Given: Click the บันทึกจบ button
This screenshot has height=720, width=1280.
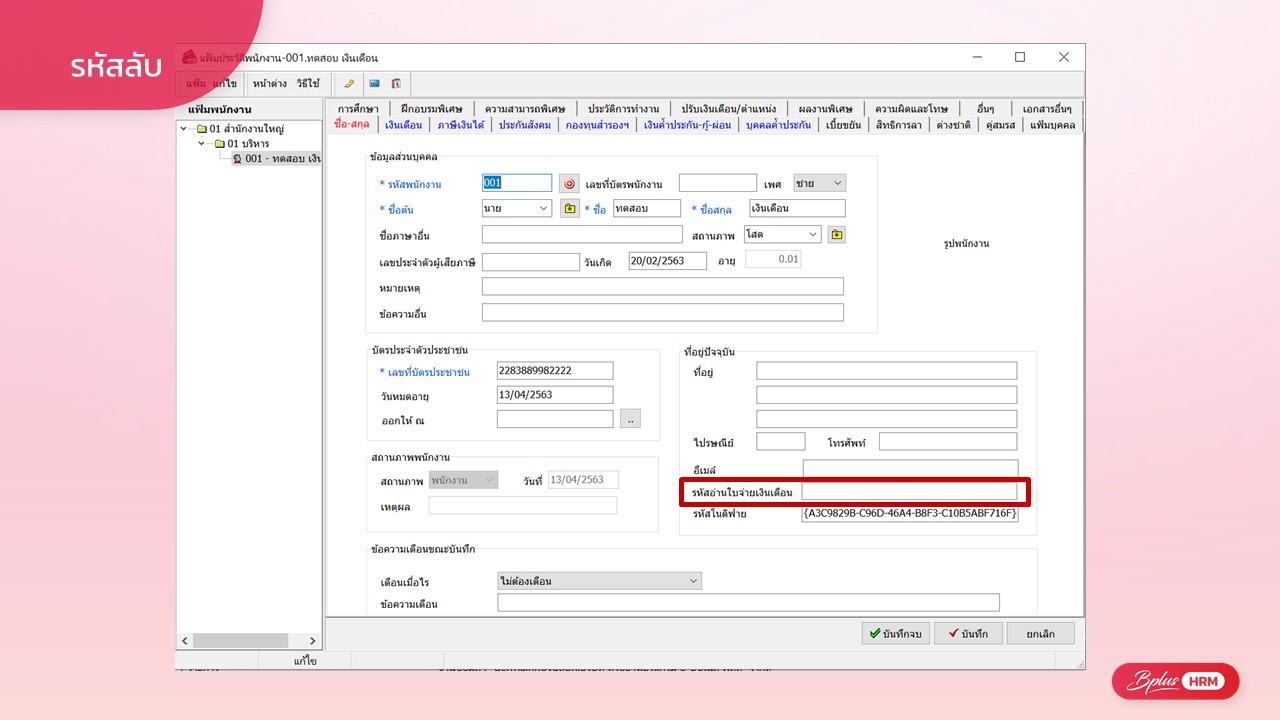Looking at the screenshot, I should (x=896, y=634).
